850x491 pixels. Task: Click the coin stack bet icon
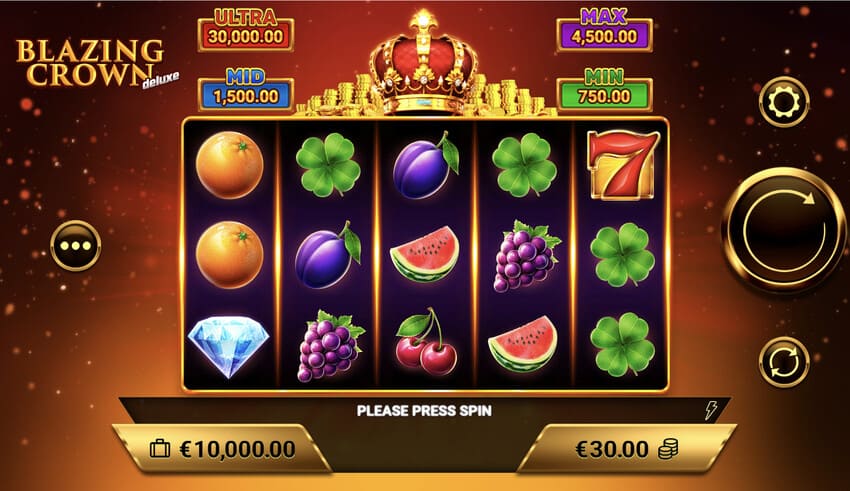[x=668, y=449]
